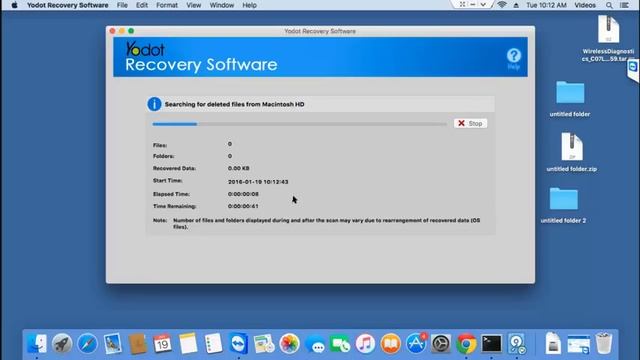
Task: Open System Preferences in the dock
Action: click(x=441, y=343)
